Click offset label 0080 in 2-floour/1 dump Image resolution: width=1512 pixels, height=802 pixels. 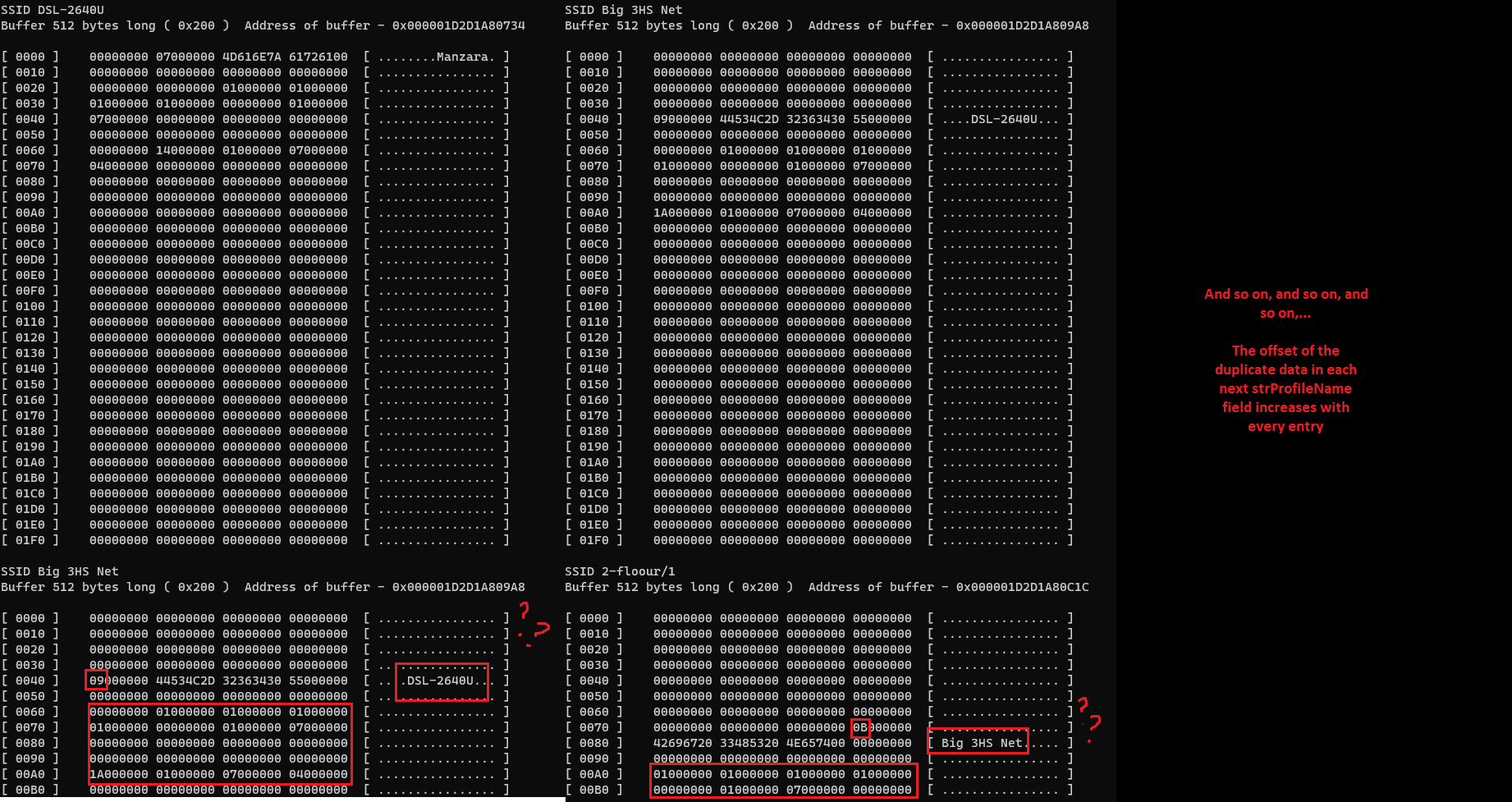(594, 743)
